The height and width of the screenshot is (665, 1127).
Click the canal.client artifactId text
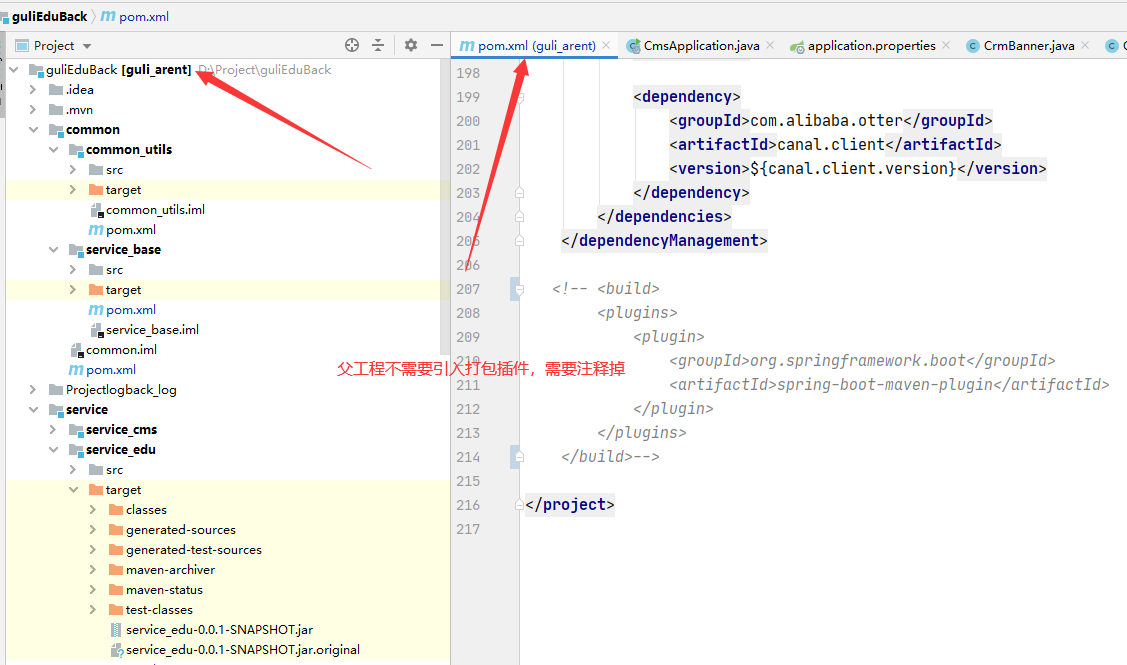(x=830, y=145)
